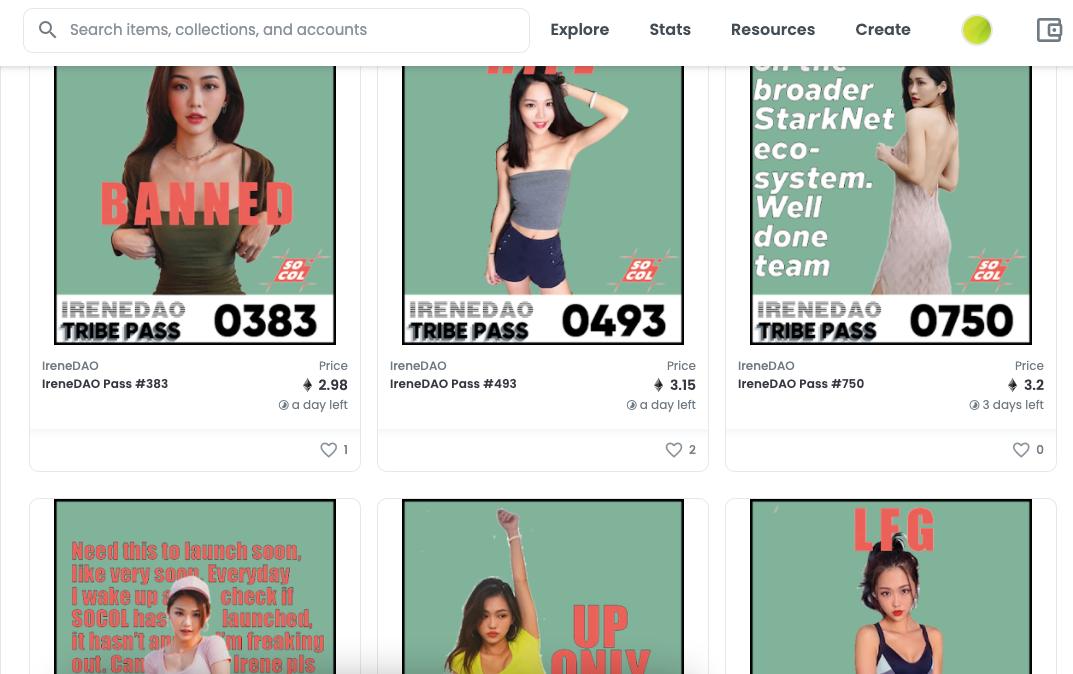
Task: Open the wallet icon in header
Action: coord(1049,30)
